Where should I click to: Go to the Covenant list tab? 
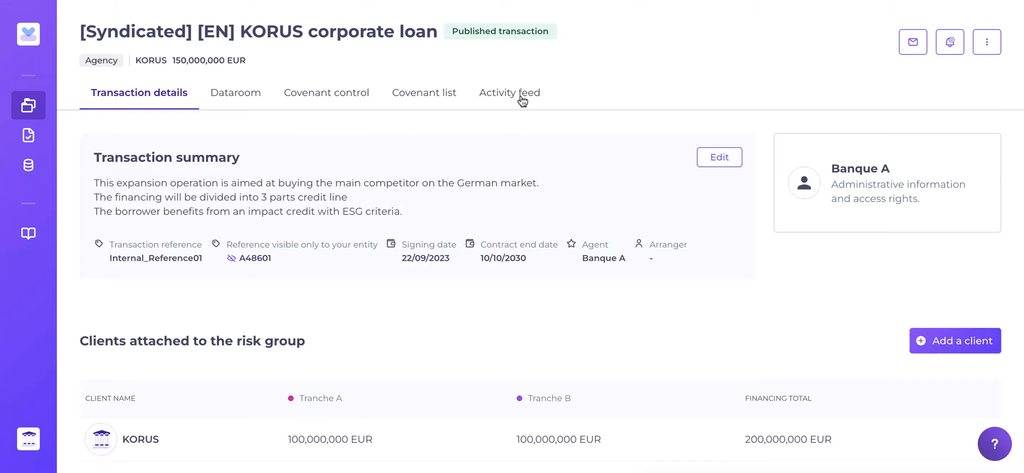[x=424, y=93]
